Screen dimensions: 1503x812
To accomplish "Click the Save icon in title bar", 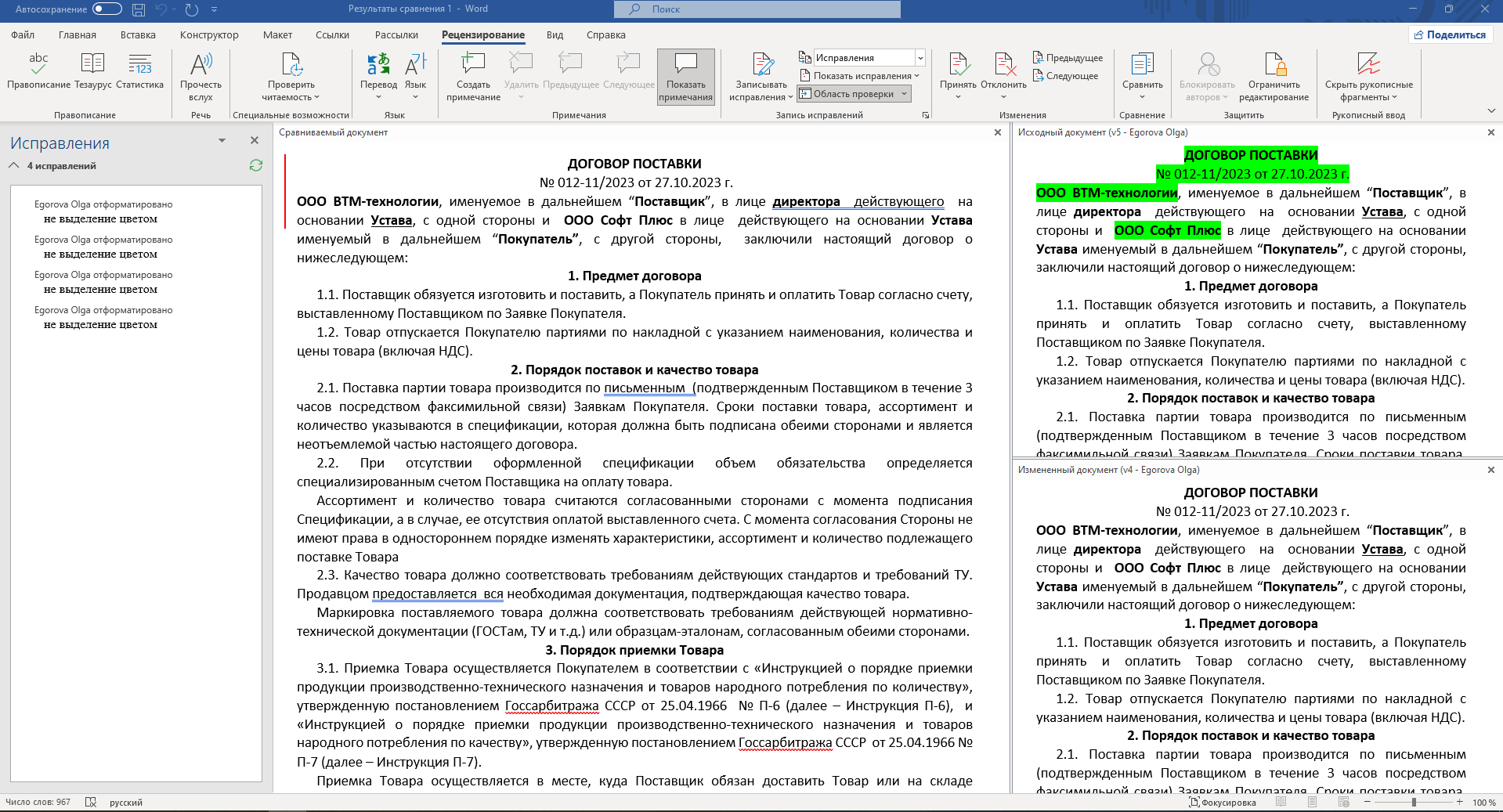I will pyautogui.click(x=139, y=9).
